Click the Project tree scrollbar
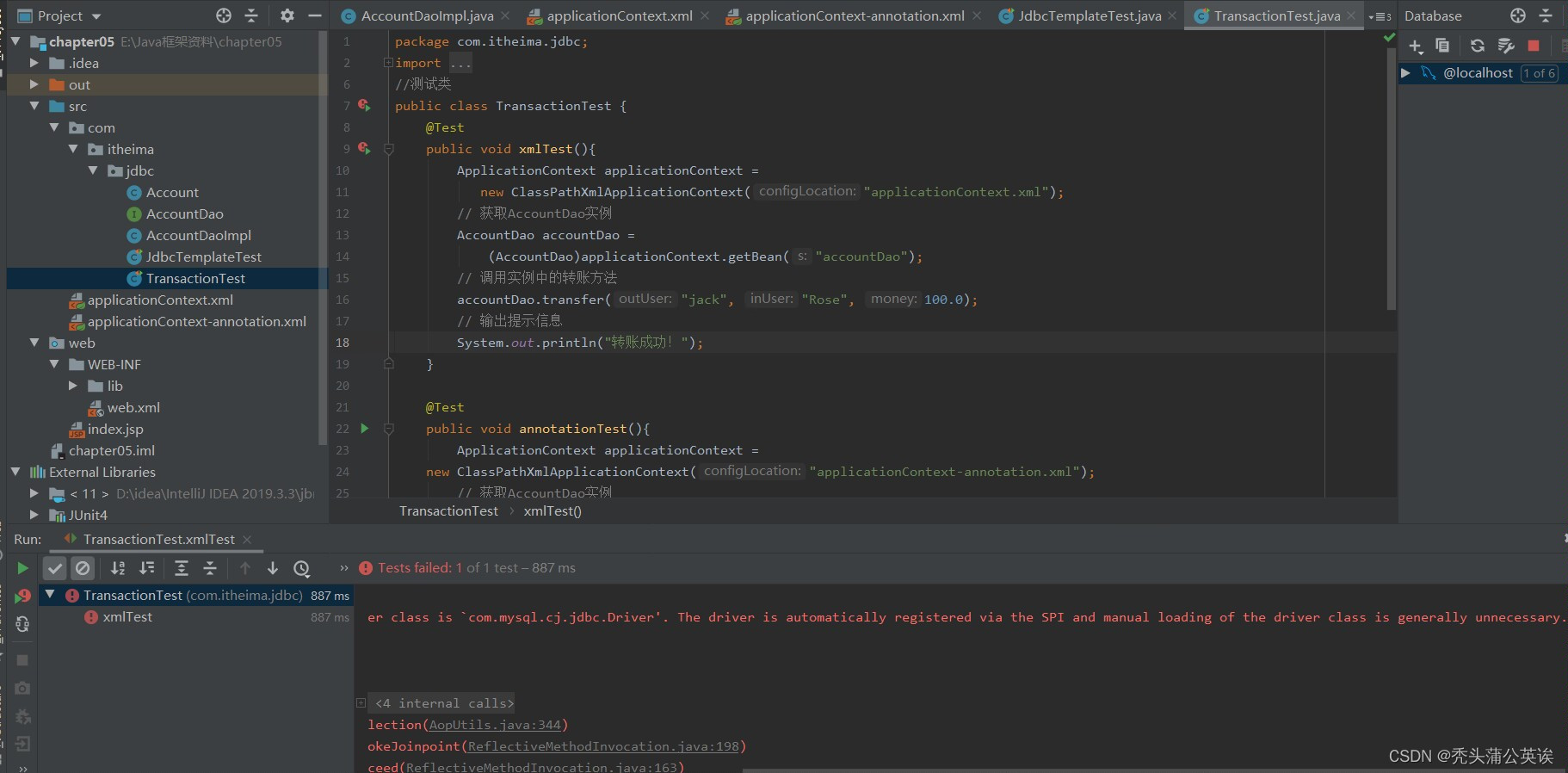The image size is (1568, 773). (323, 237)
